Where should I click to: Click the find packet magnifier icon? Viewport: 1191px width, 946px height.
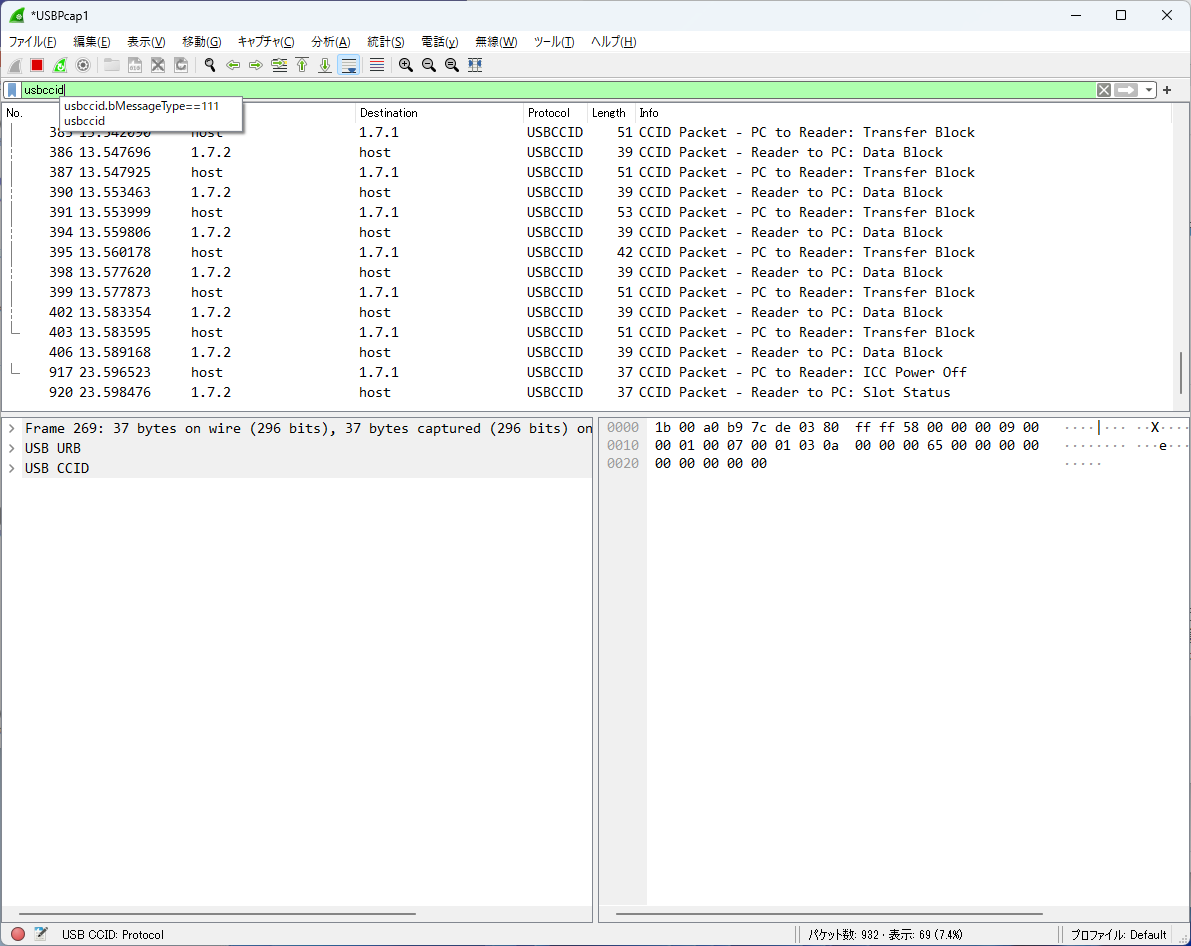(x=210, y=65)
